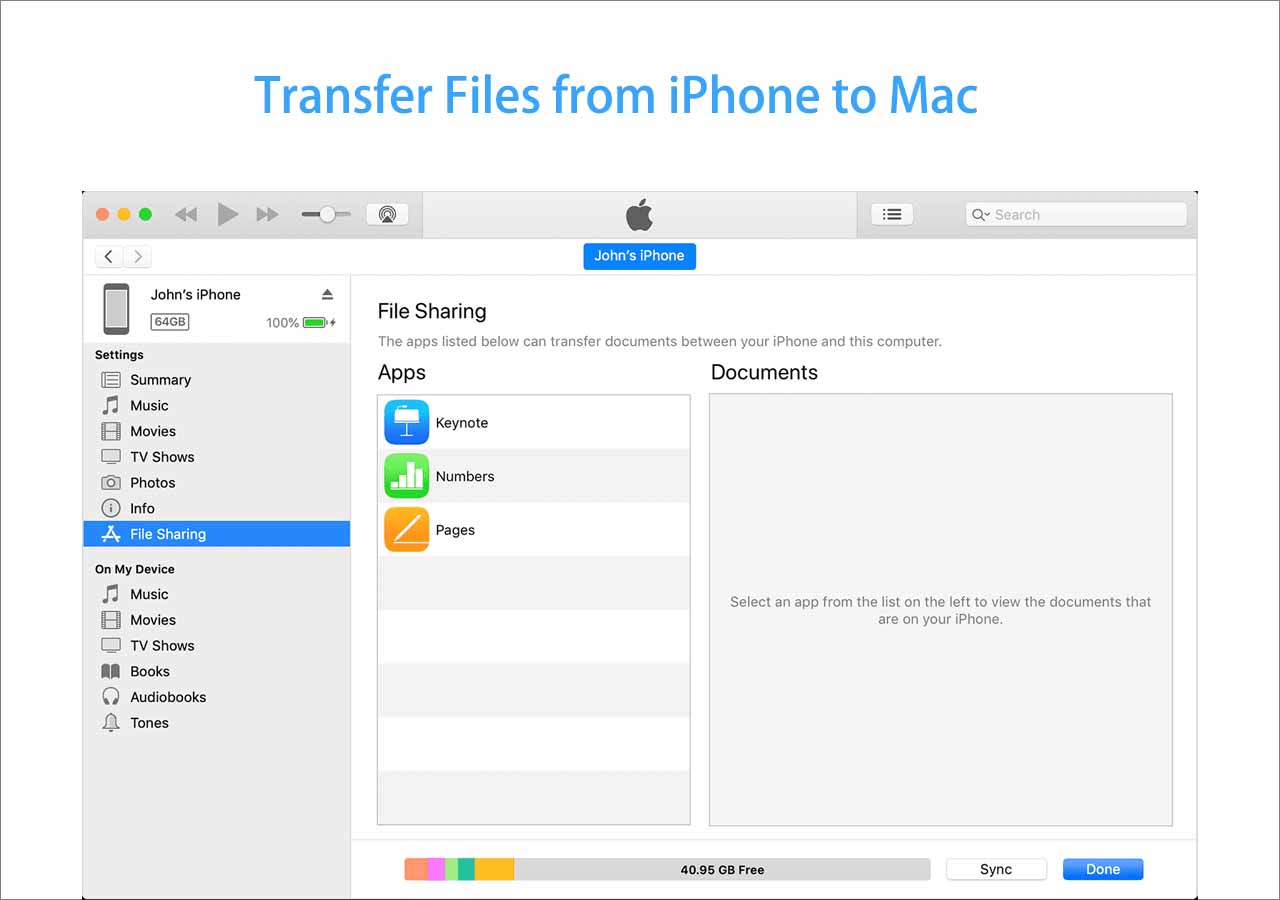This screenshot has height=900, width=1280.
Task: Open the AirPlay output button
Action: click(387, 214)
